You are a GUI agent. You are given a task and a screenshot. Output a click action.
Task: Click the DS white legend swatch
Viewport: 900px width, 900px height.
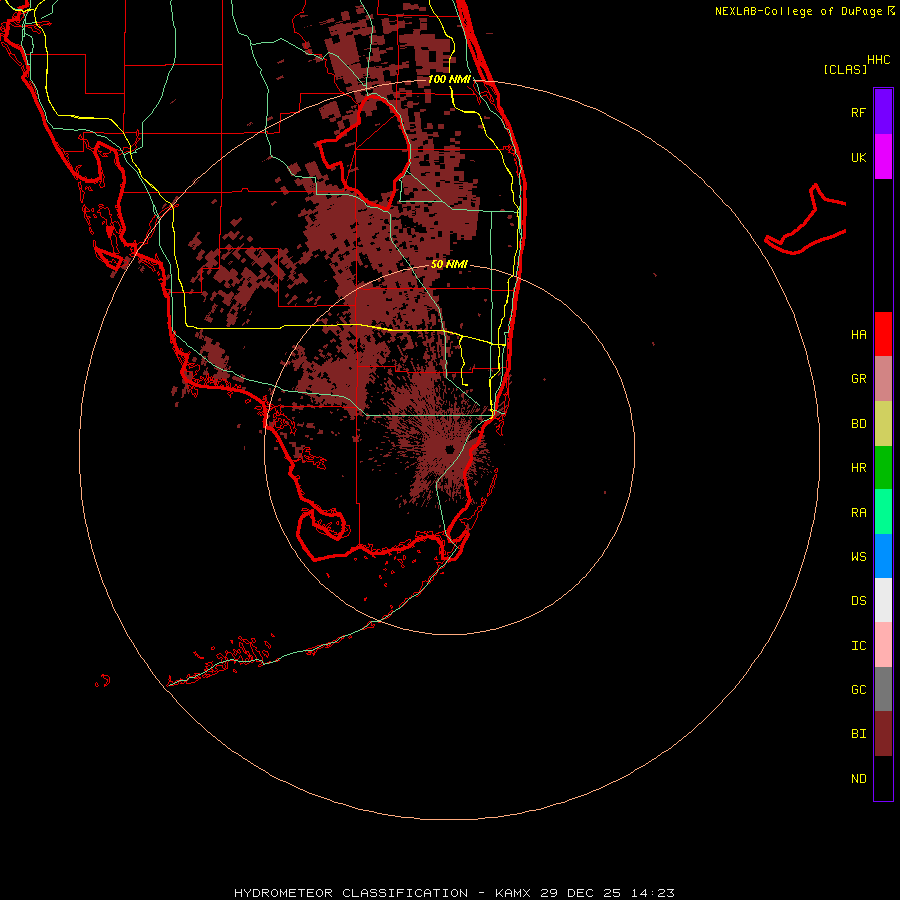click(883, 600)
